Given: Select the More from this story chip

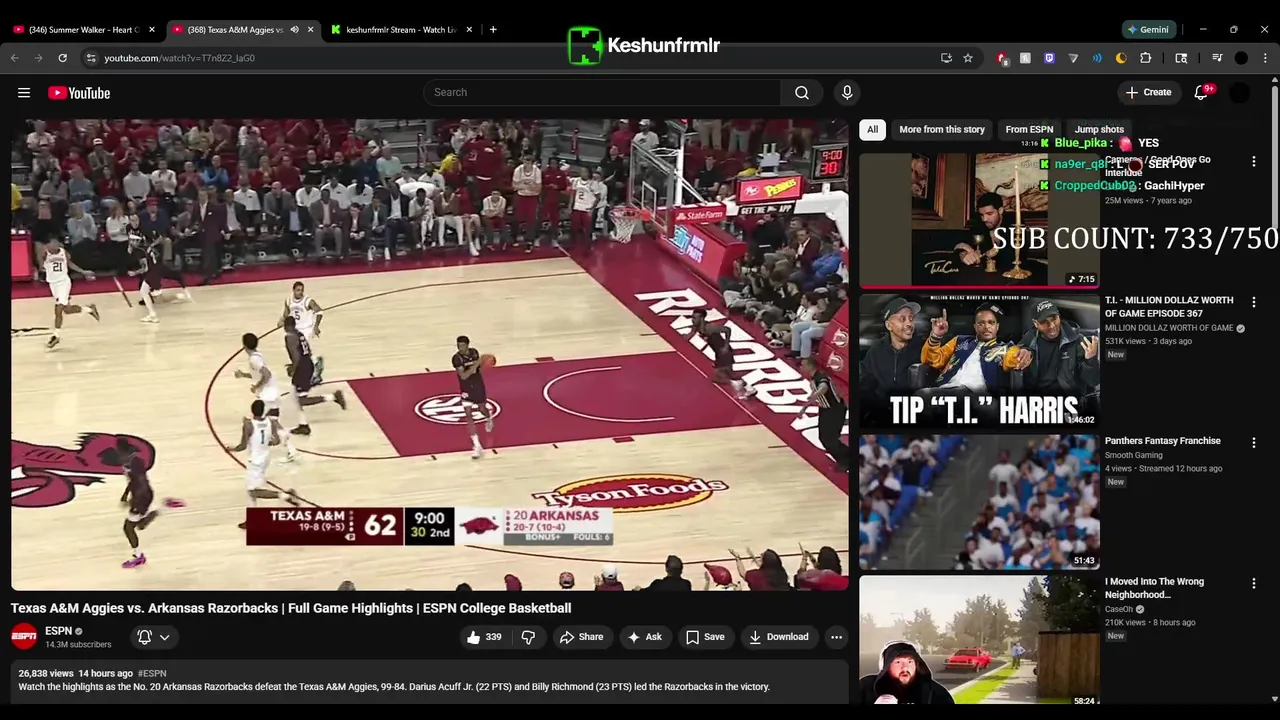Looking at the screenshot, I should pos(942,129).
